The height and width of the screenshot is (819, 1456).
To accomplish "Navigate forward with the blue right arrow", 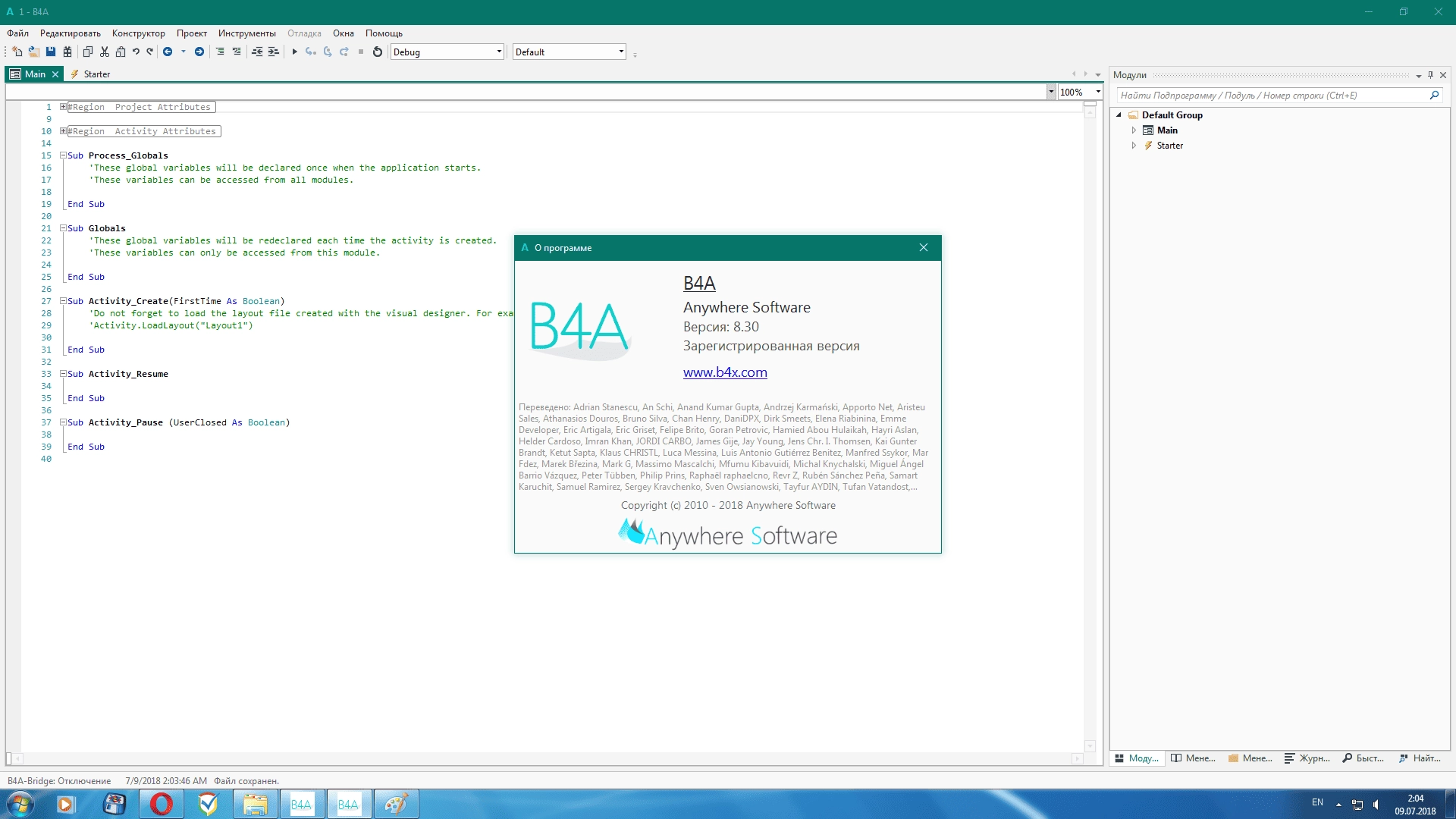I will pyautogui.click(x=199, y=52).
